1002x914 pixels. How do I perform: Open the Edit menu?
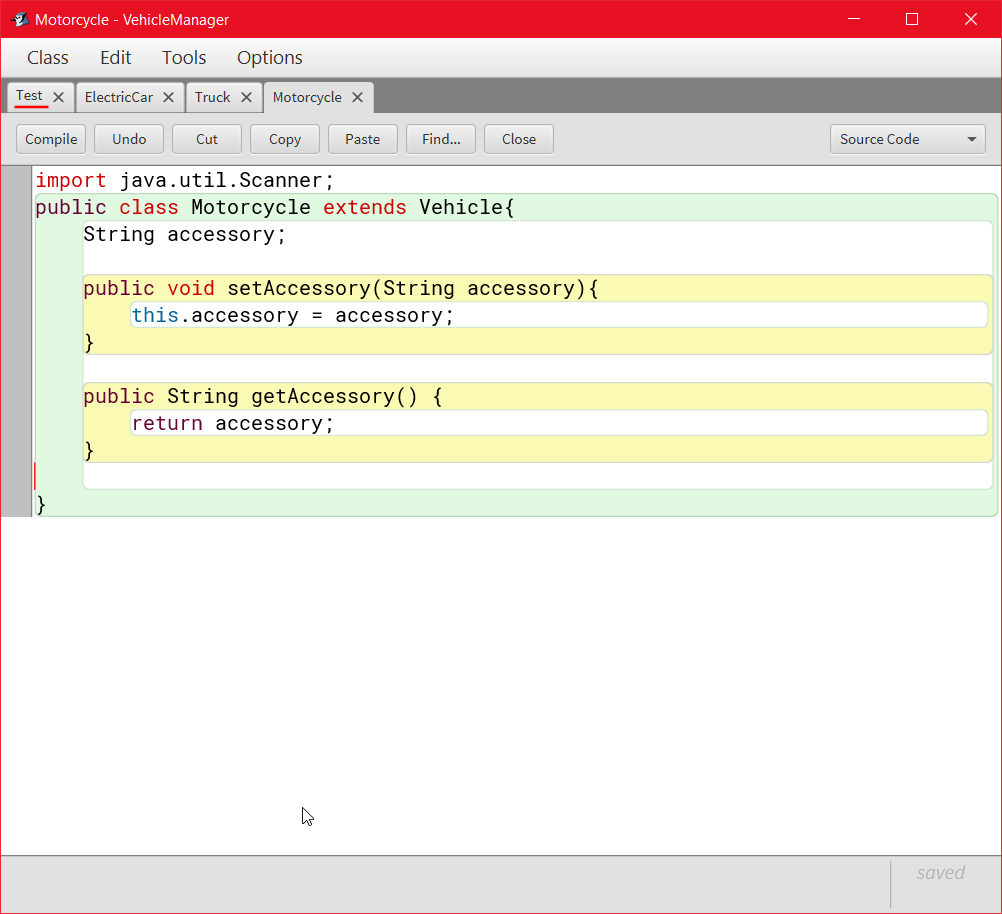click(116, 57)
